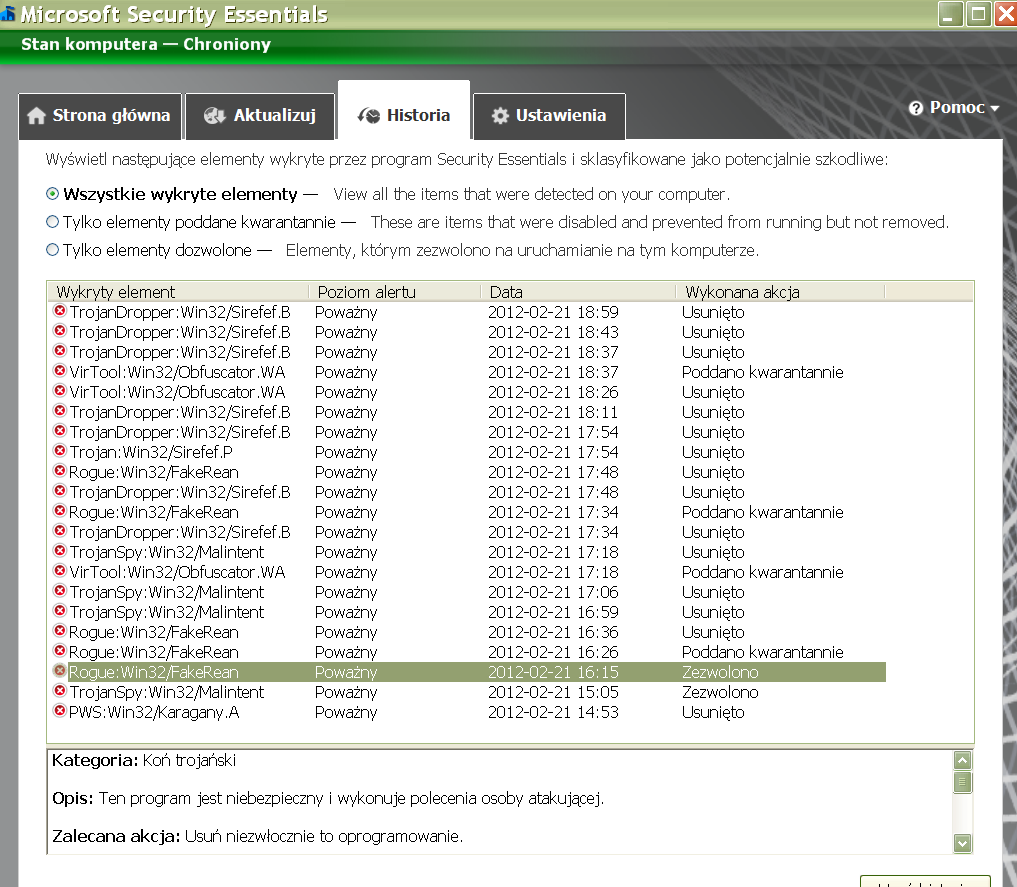Click 'Usunięto' in the PWS:Win32/Karagany.A row
This screenshot has height=887, width=1017.
pos(713,713)
